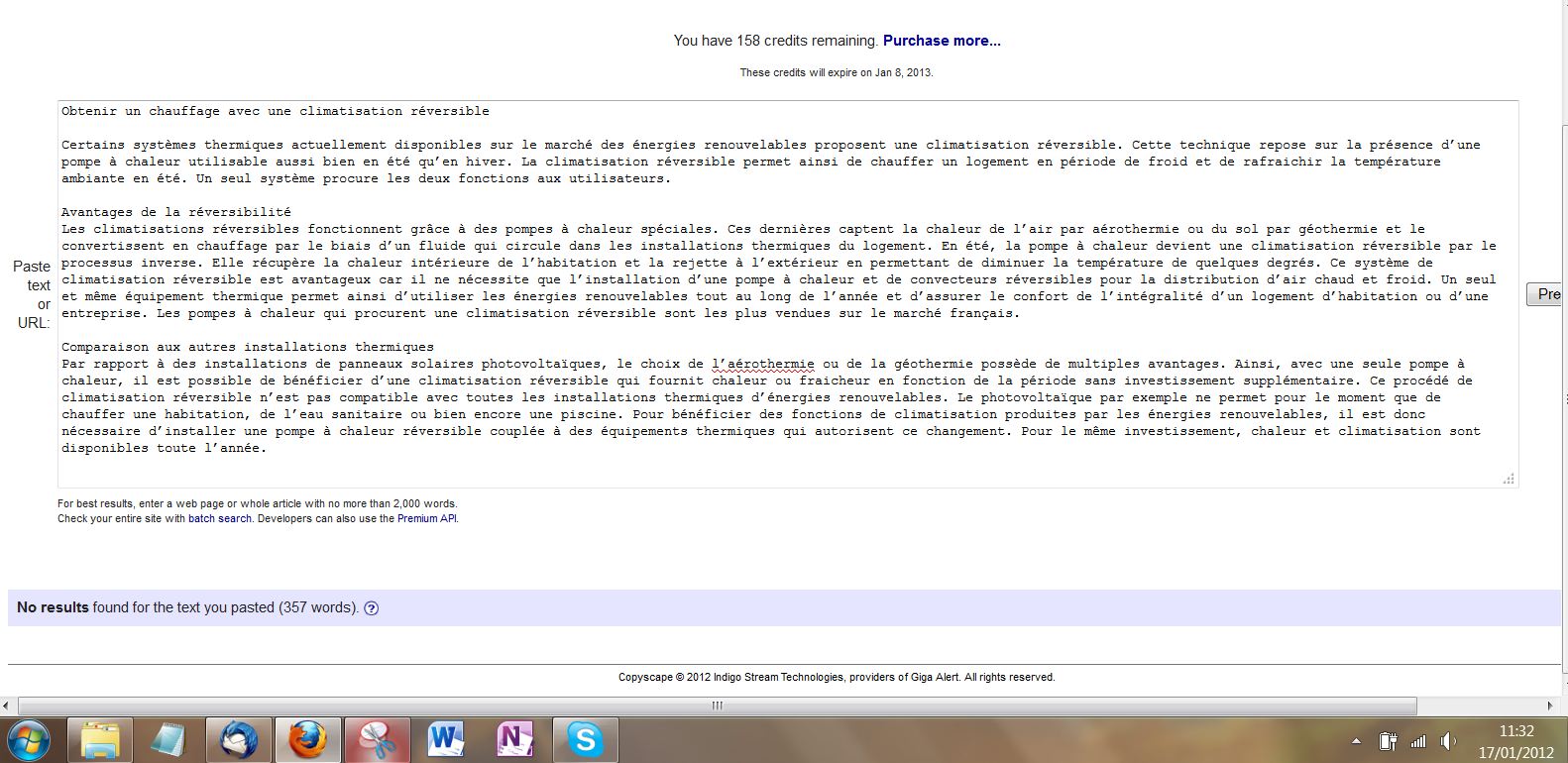This screenshot has height=763, width=1568.
Task: Switch to Thunderbird mail in taskbar
Action: pos(239,740)
